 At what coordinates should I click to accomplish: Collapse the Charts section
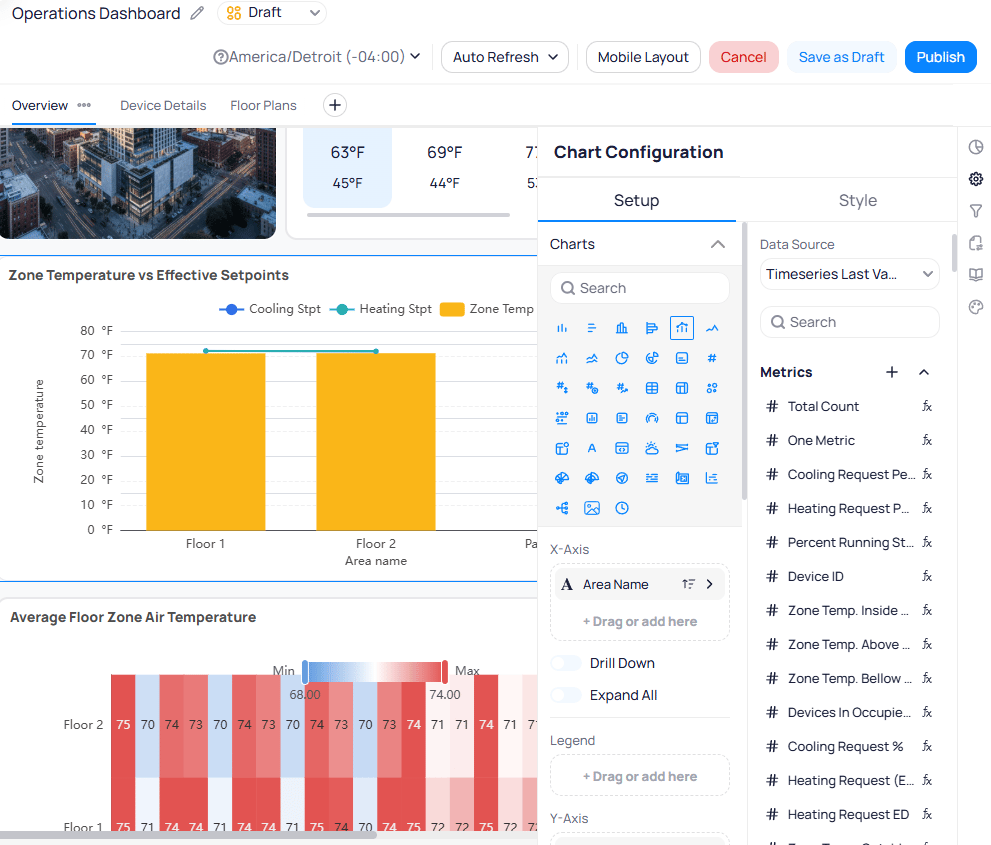(x=717, y=245)
